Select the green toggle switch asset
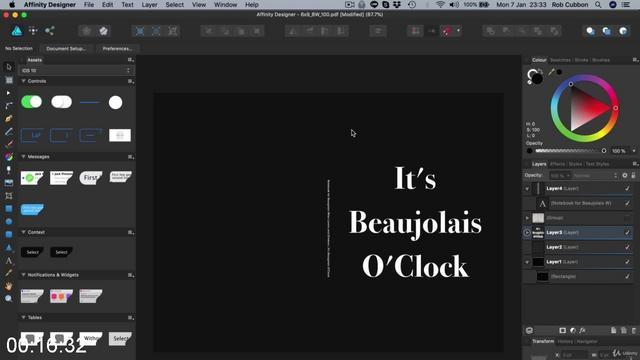Viewport: 640px width, 360px height. coord(31,102)
